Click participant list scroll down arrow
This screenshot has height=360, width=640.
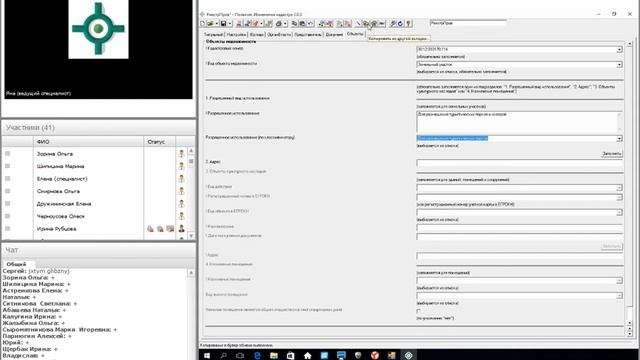[x=191, y=236]
